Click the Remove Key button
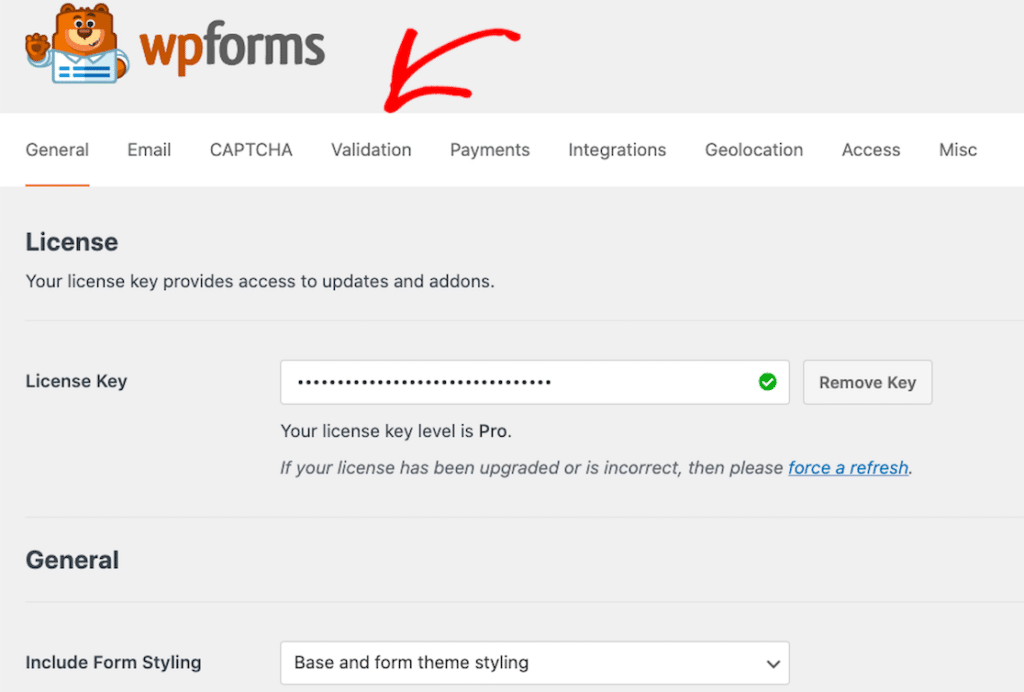Screen dimensions: 1024x692 point(867,382)
